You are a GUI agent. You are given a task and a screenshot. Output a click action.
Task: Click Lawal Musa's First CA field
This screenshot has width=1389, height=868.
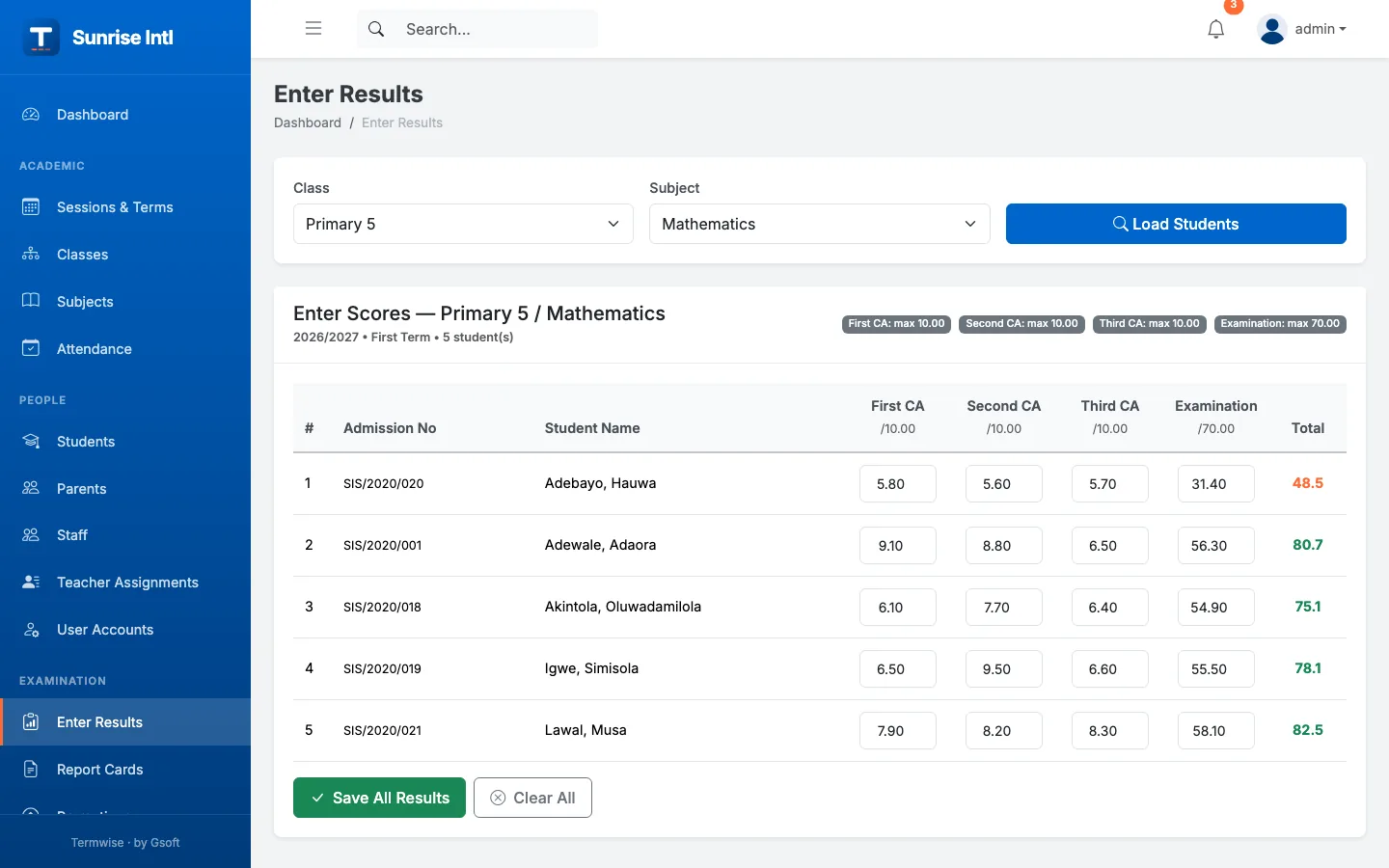[898, 731]
